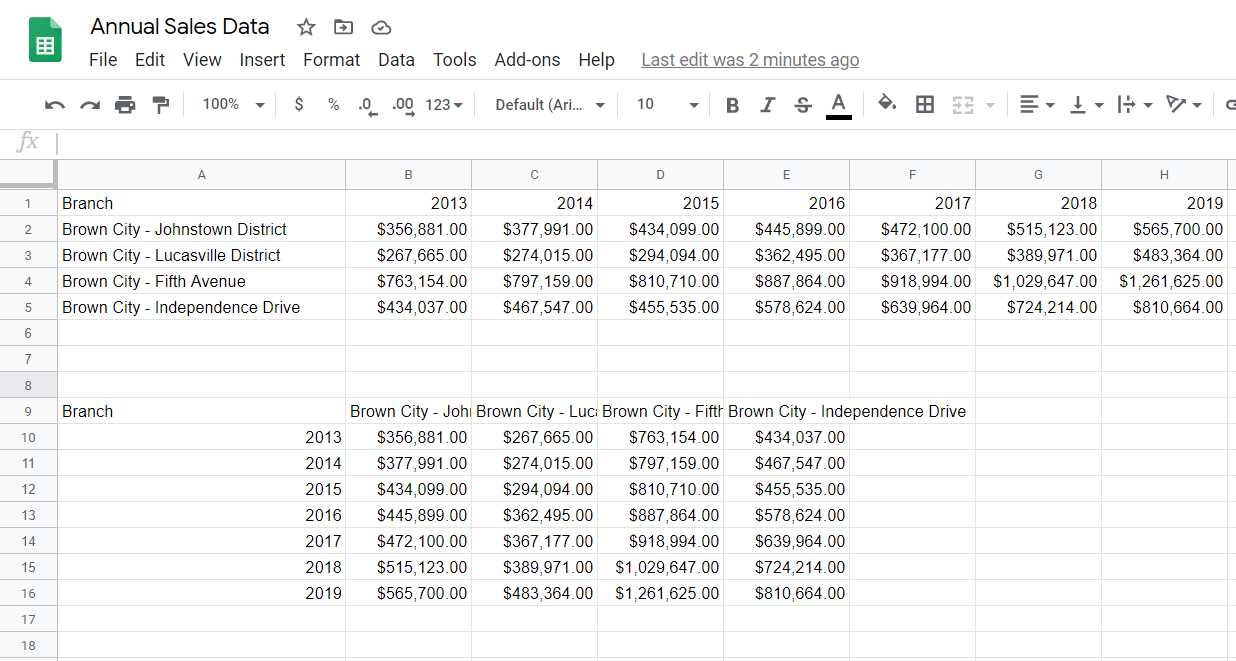The image size is (1236, 661).
Task: Select row 16 header
Action: [x=28, y=593]
